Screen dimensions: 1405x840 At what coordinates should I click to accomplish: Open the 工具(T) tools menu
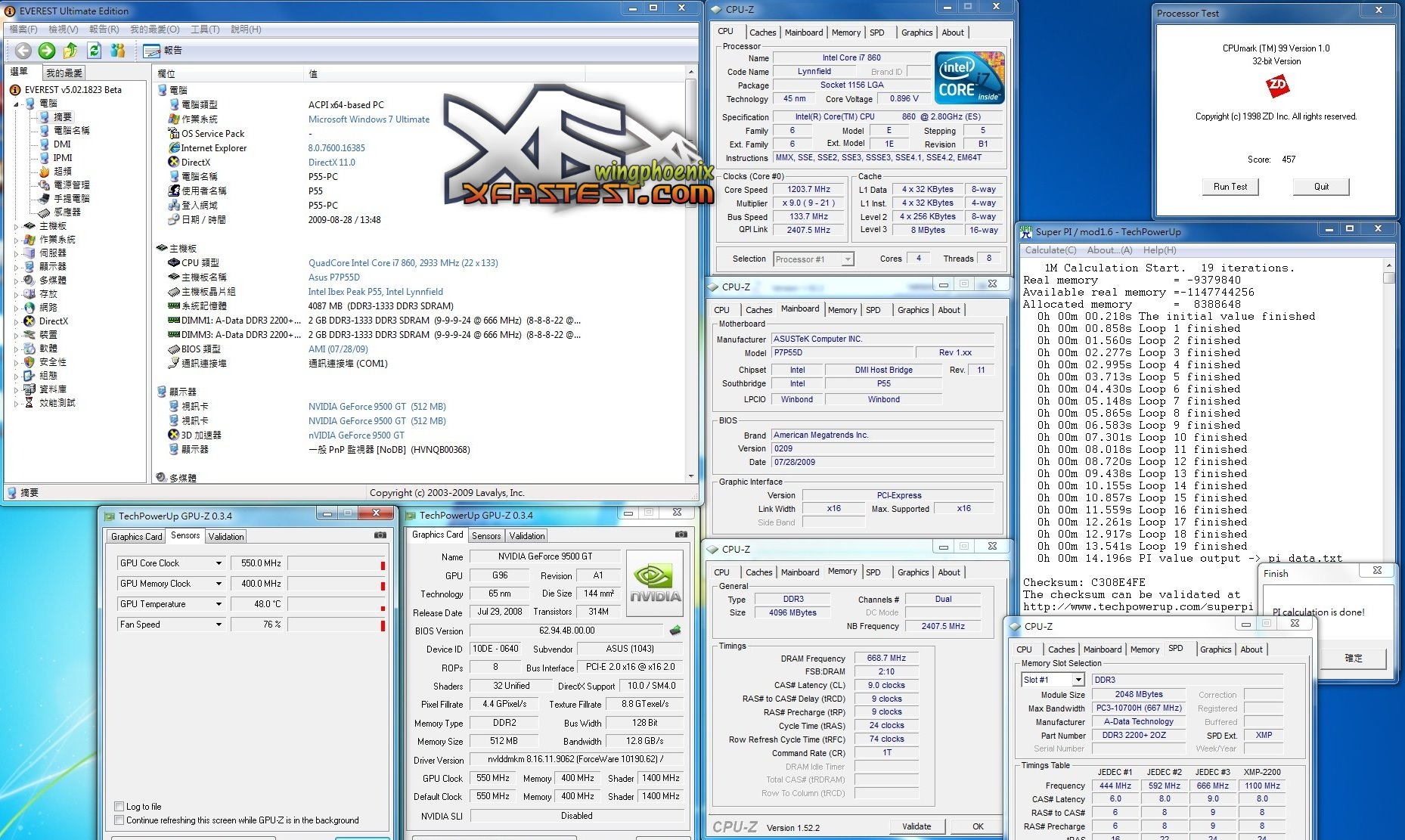(x=205, y=29)
